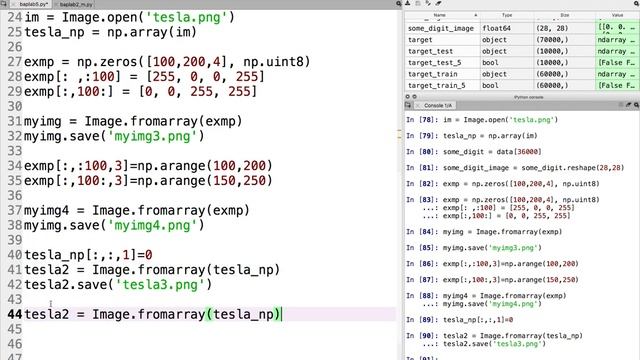The height and width of the screenshot is (360, 640).
Task: Select the target_test_5 variable name
Action: point(434,62)
